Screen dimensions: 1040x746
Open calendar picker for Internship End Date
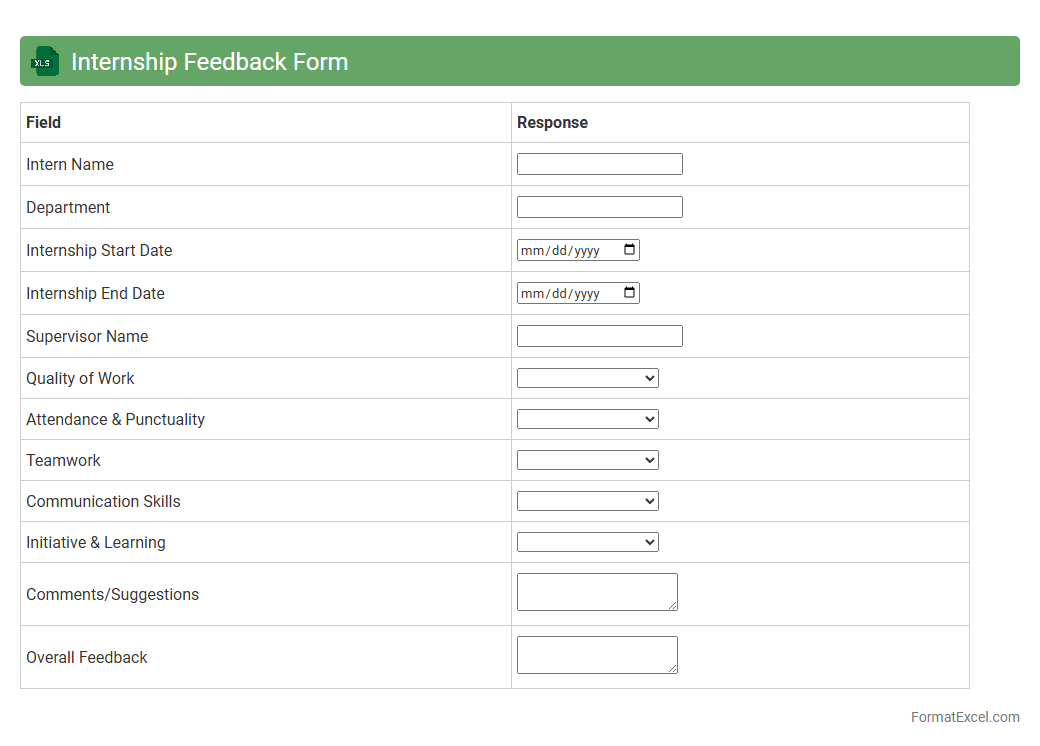click(629, 293)
